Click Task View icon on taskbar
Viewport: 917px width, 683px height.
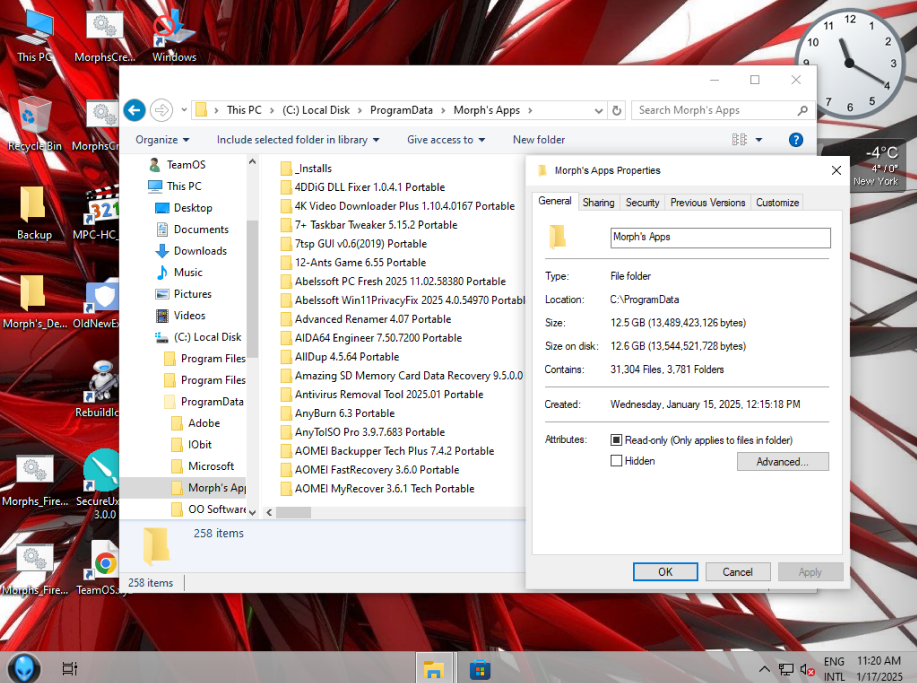click(70, 668)
